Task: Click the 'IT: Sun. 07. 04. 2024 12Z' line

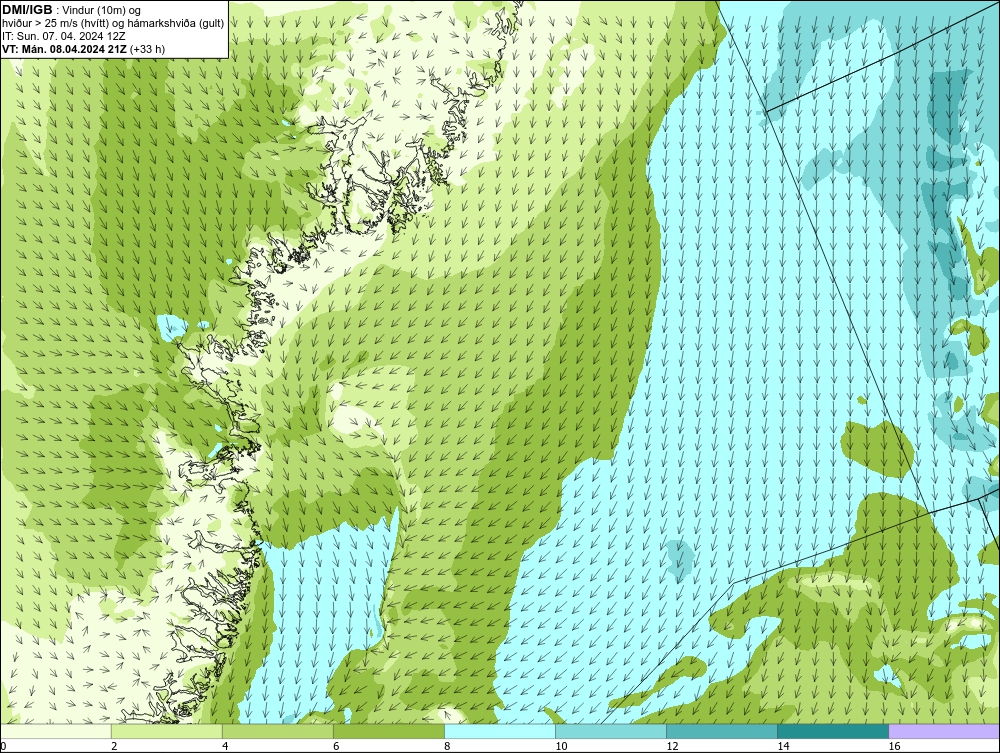Action: point(64,36)
